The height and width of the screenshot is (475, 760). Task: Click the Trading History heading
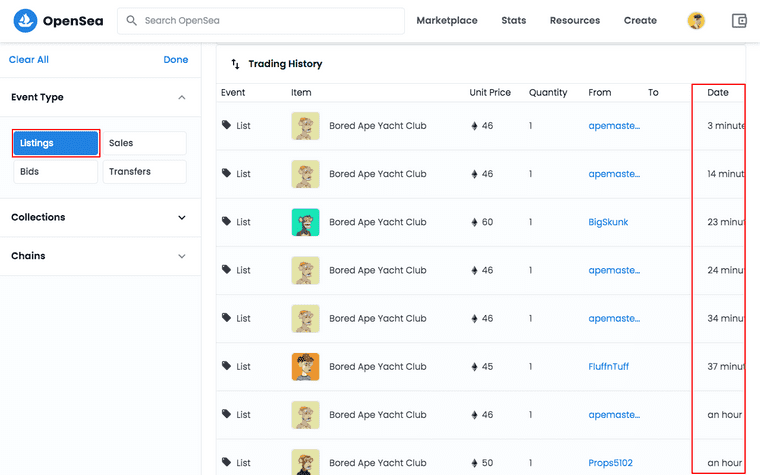coord(285,64)
